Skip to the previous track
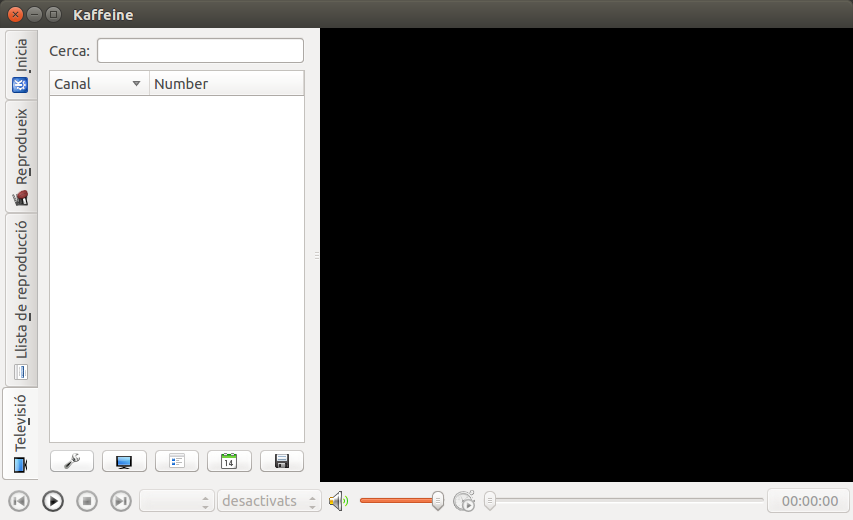This screenshot has height=520, width=853. (19, 501)
